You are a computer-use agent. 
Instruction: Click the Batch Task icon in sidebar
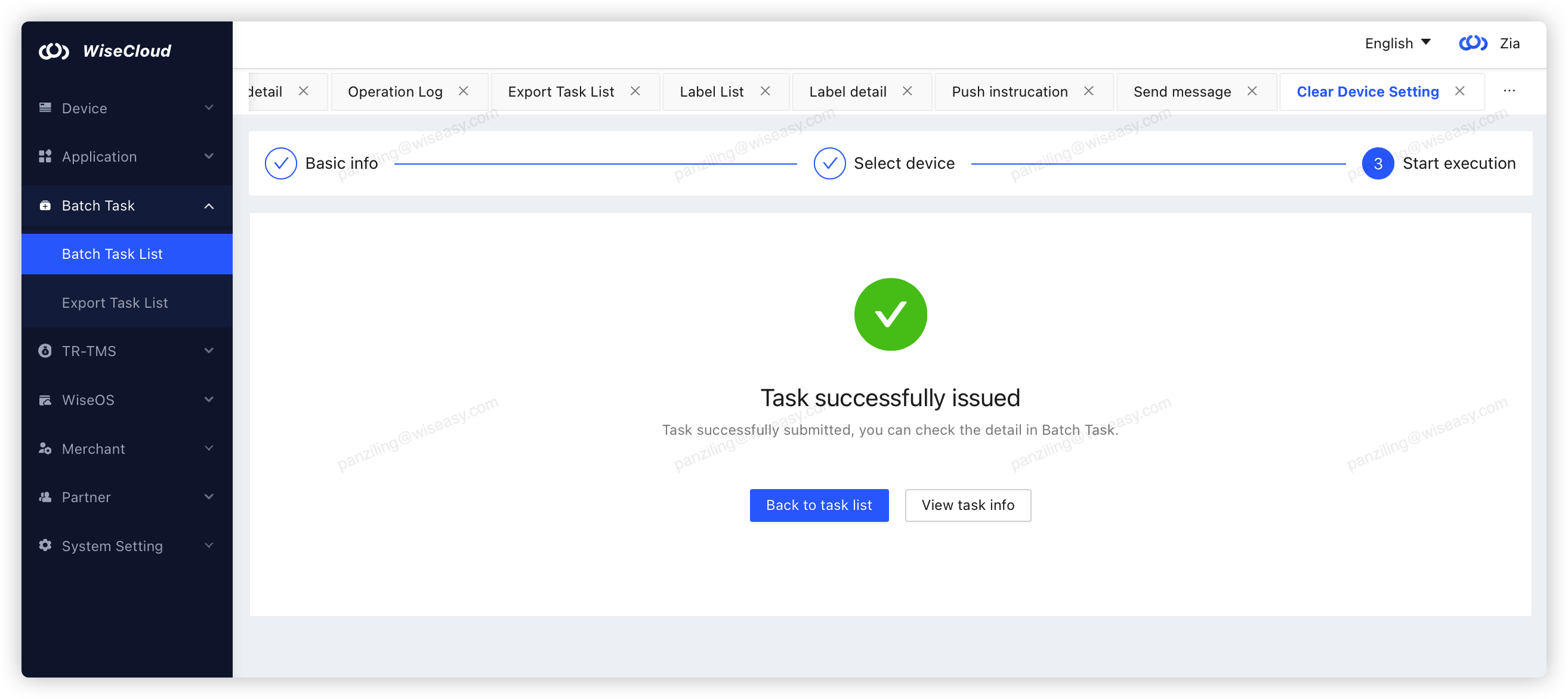point(45,206)
